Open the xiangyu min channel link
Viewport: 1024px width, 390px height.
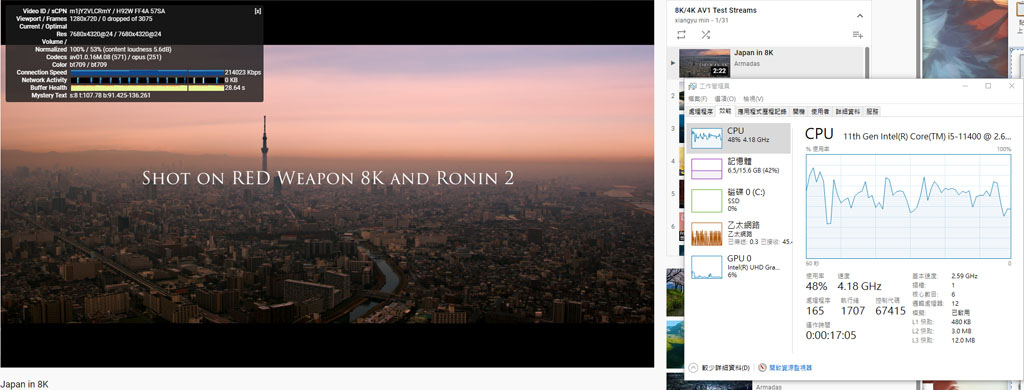point(692,20)
